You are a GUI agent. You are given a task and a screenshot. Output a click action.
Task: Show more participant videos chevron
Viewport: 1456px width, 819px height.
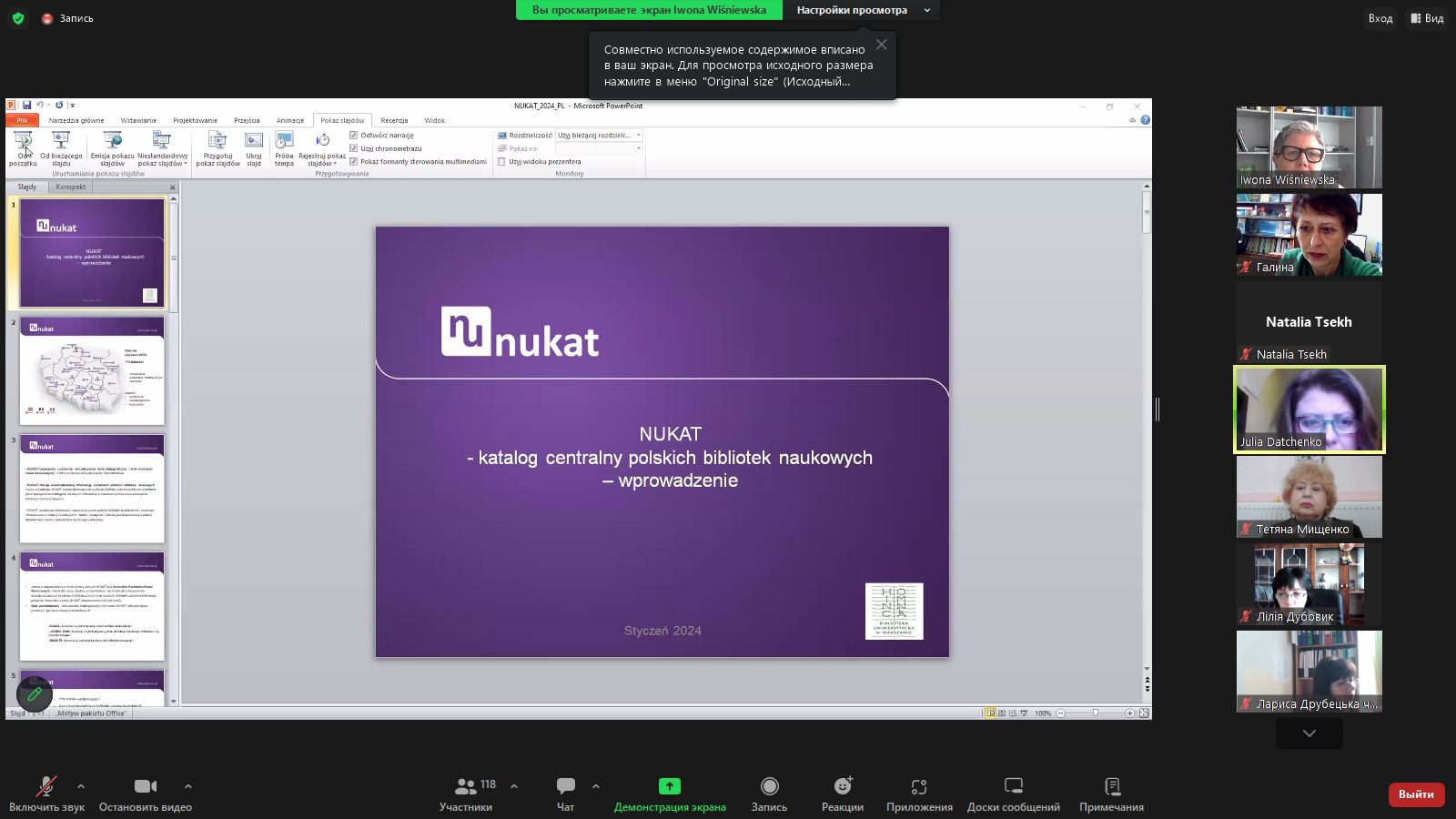tap(1309, 733)
